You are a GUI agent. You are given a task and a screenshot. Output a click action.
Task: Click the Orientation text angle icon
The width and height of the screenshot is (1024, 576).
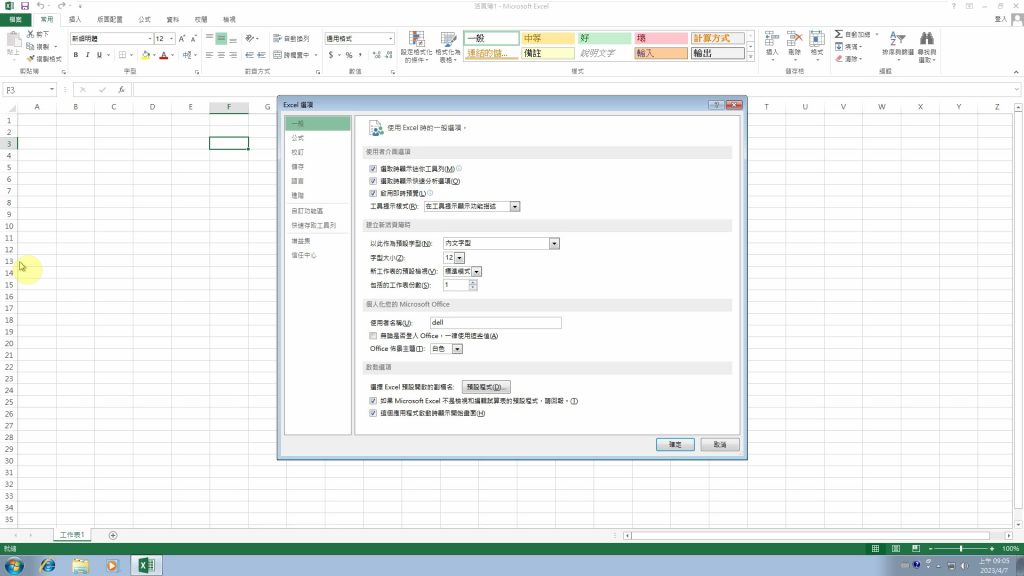pos(250,39)
